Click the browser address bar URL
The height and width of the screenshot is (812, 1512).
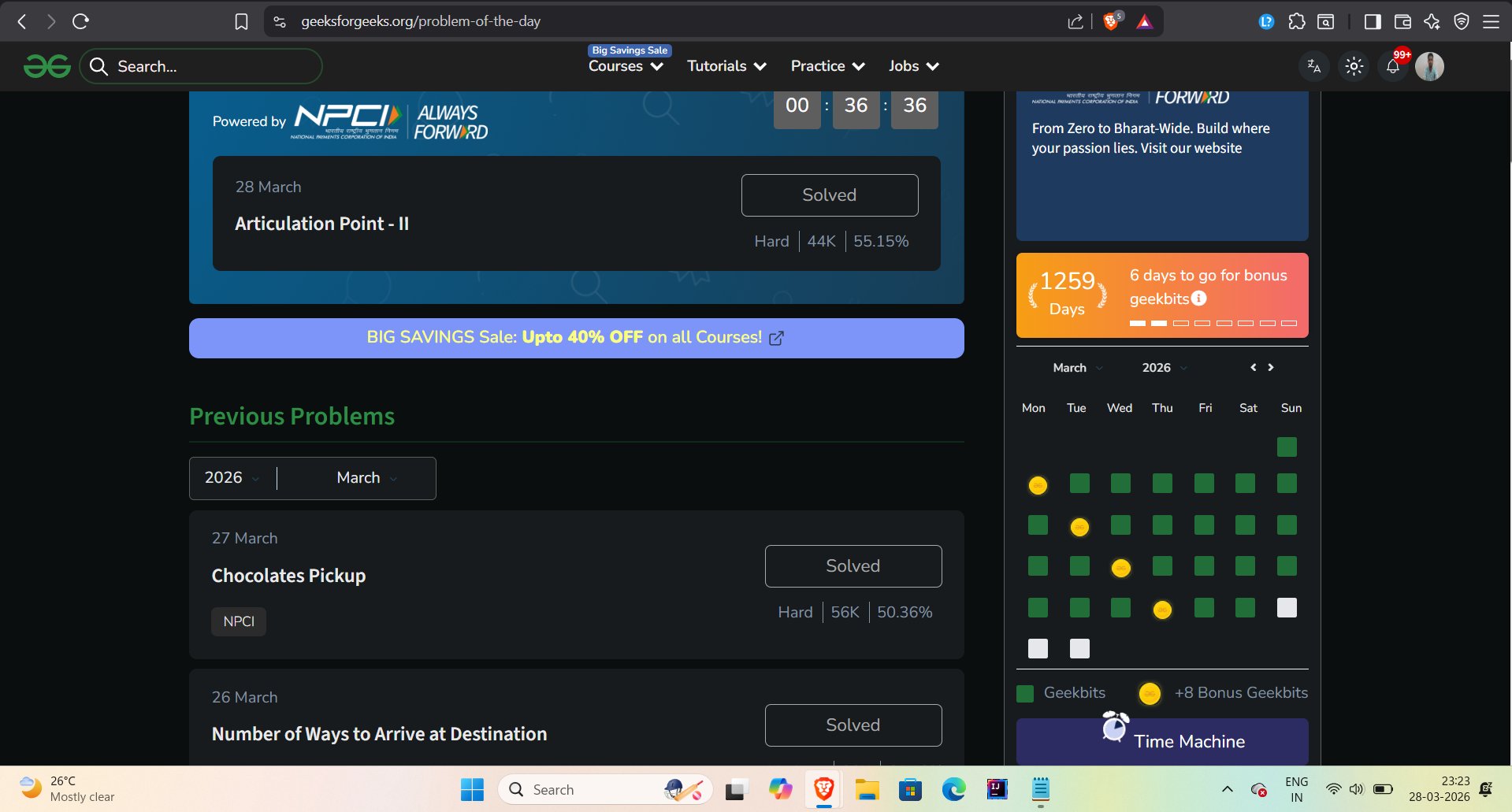point(421,21)
